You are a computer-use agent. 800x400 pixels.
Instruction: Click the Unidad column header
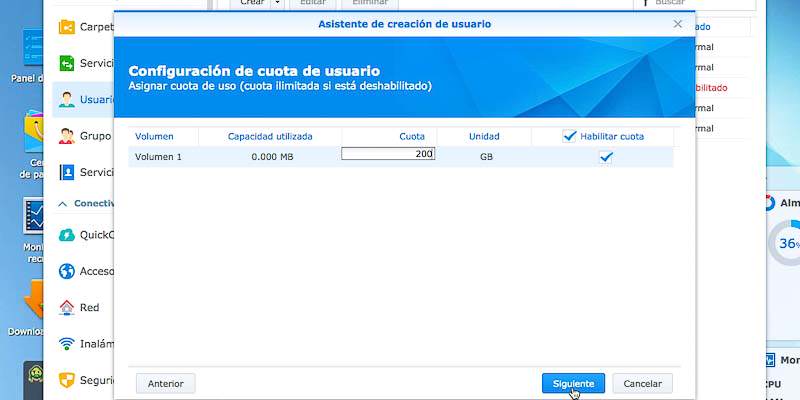click(484, 136)
